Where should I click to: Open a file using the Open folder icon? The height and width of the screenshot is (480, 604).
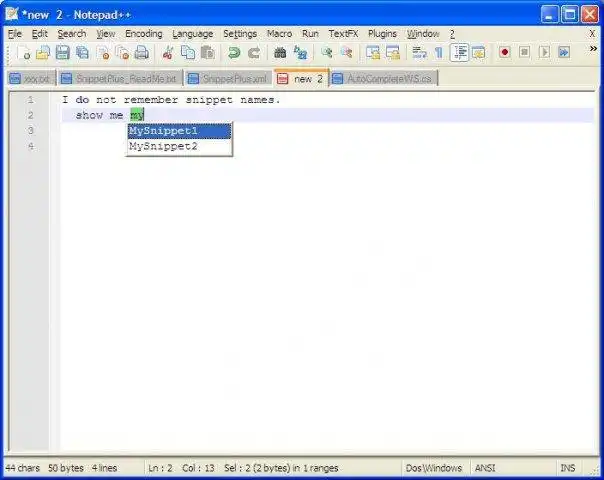[x=43, y=52]
